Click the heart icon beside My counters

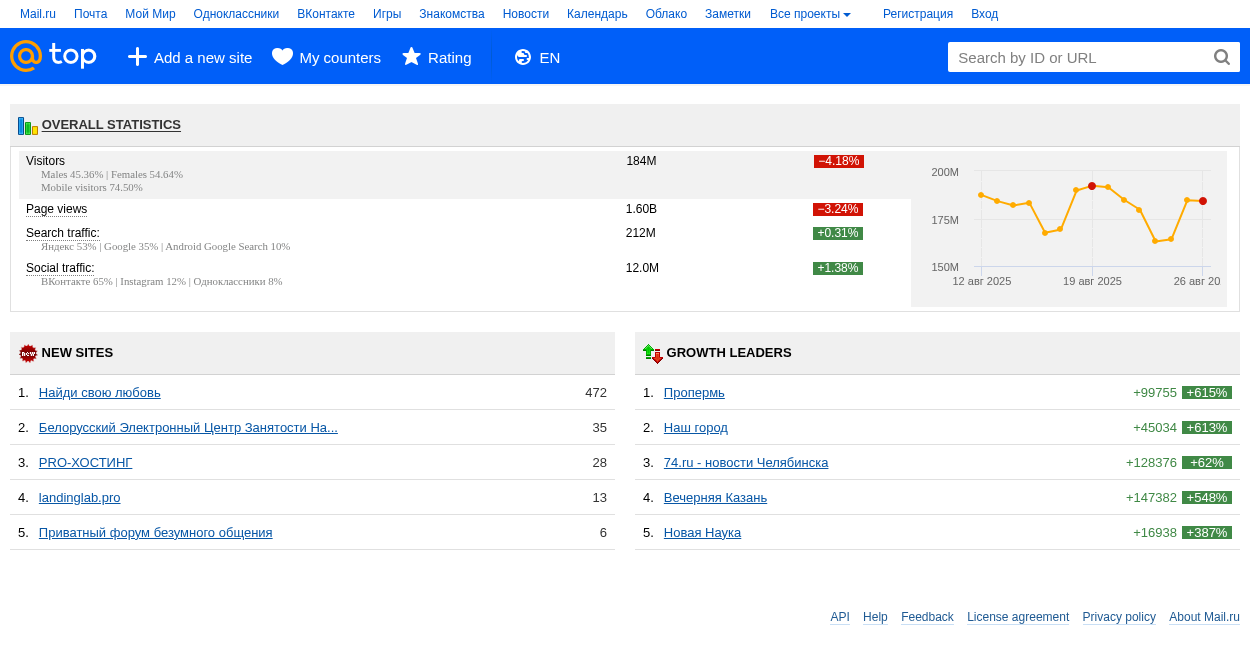point(283,57)
